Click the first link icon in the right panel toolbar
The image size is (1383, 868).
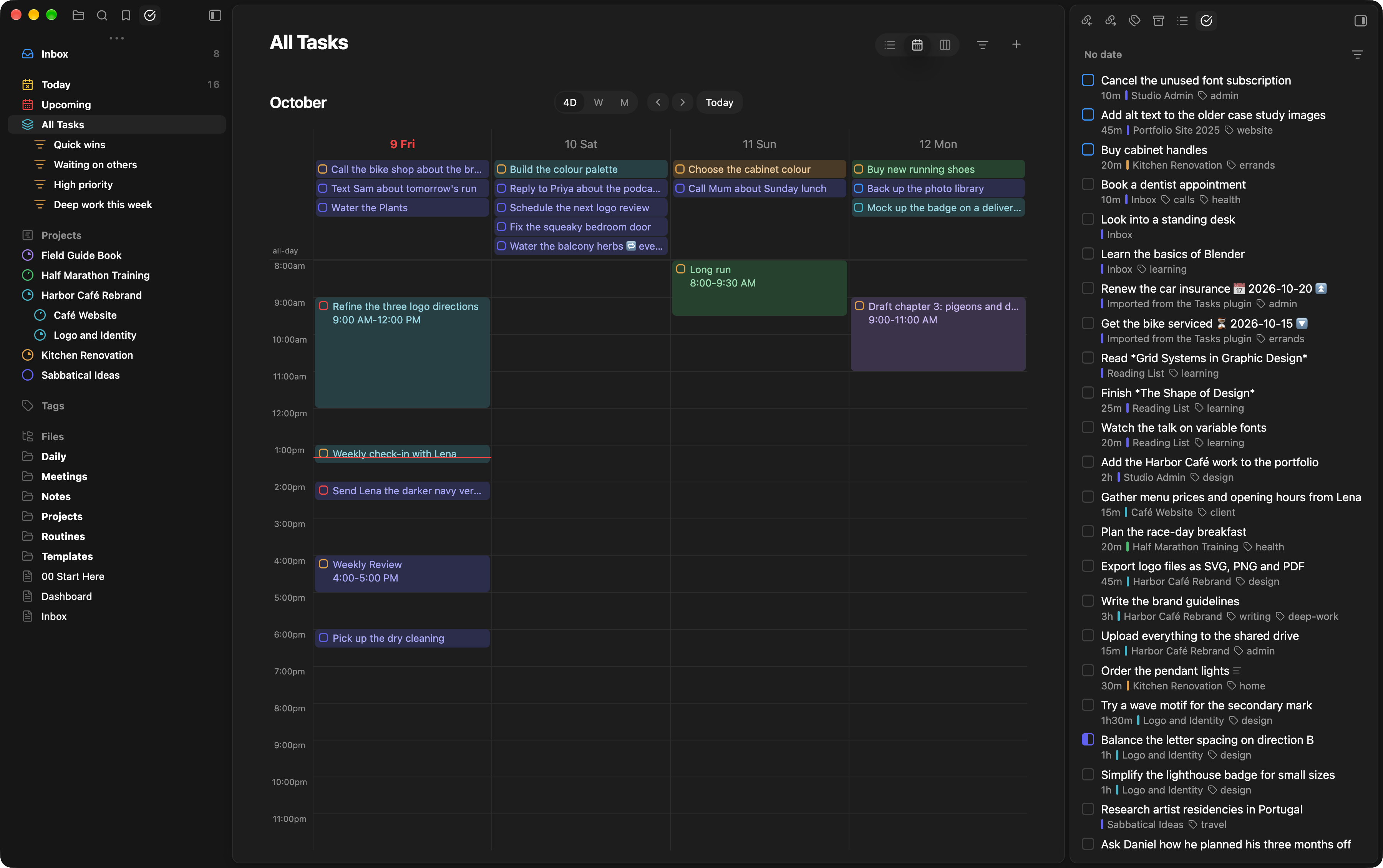click(x=1087, y=21)
